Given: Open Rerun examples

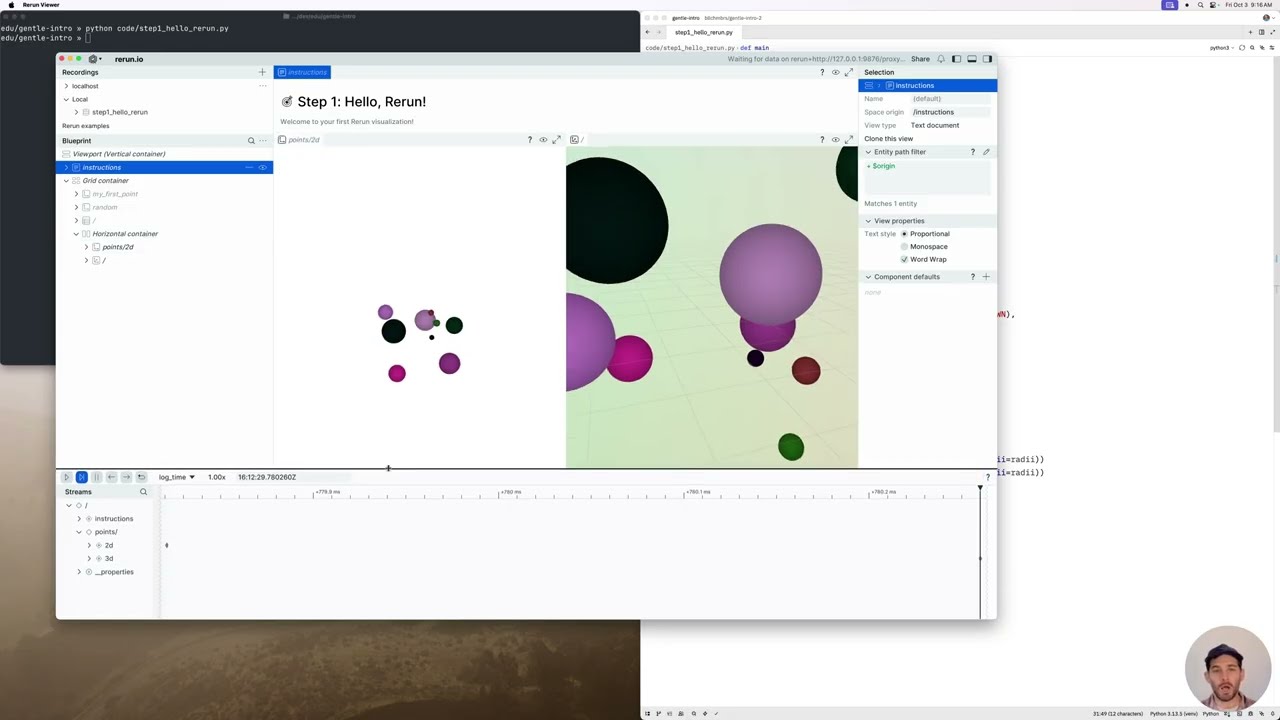Looking at the screenshot, I should click(x=86, y=126).
